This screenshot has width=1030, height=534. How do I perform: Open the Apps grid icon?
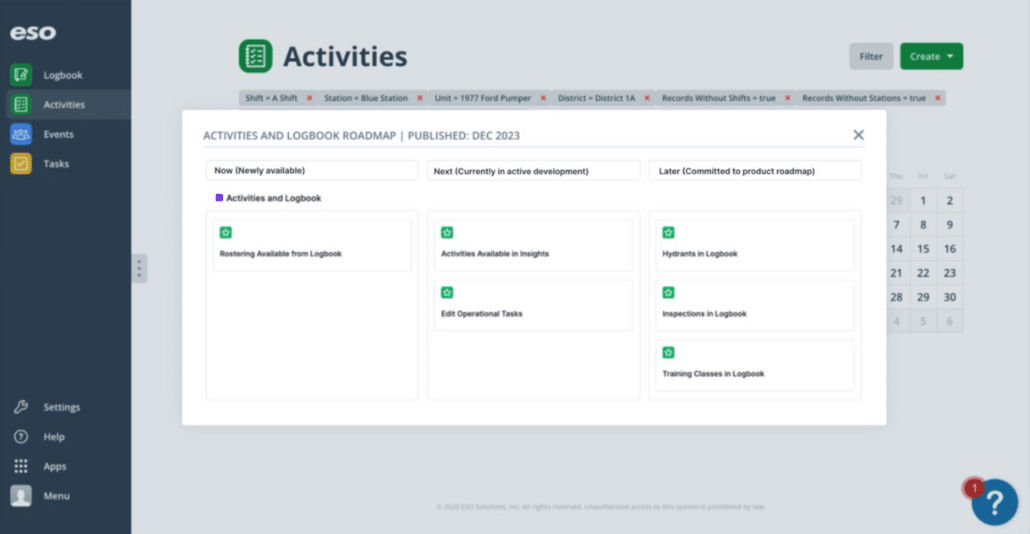coord(20,466)
